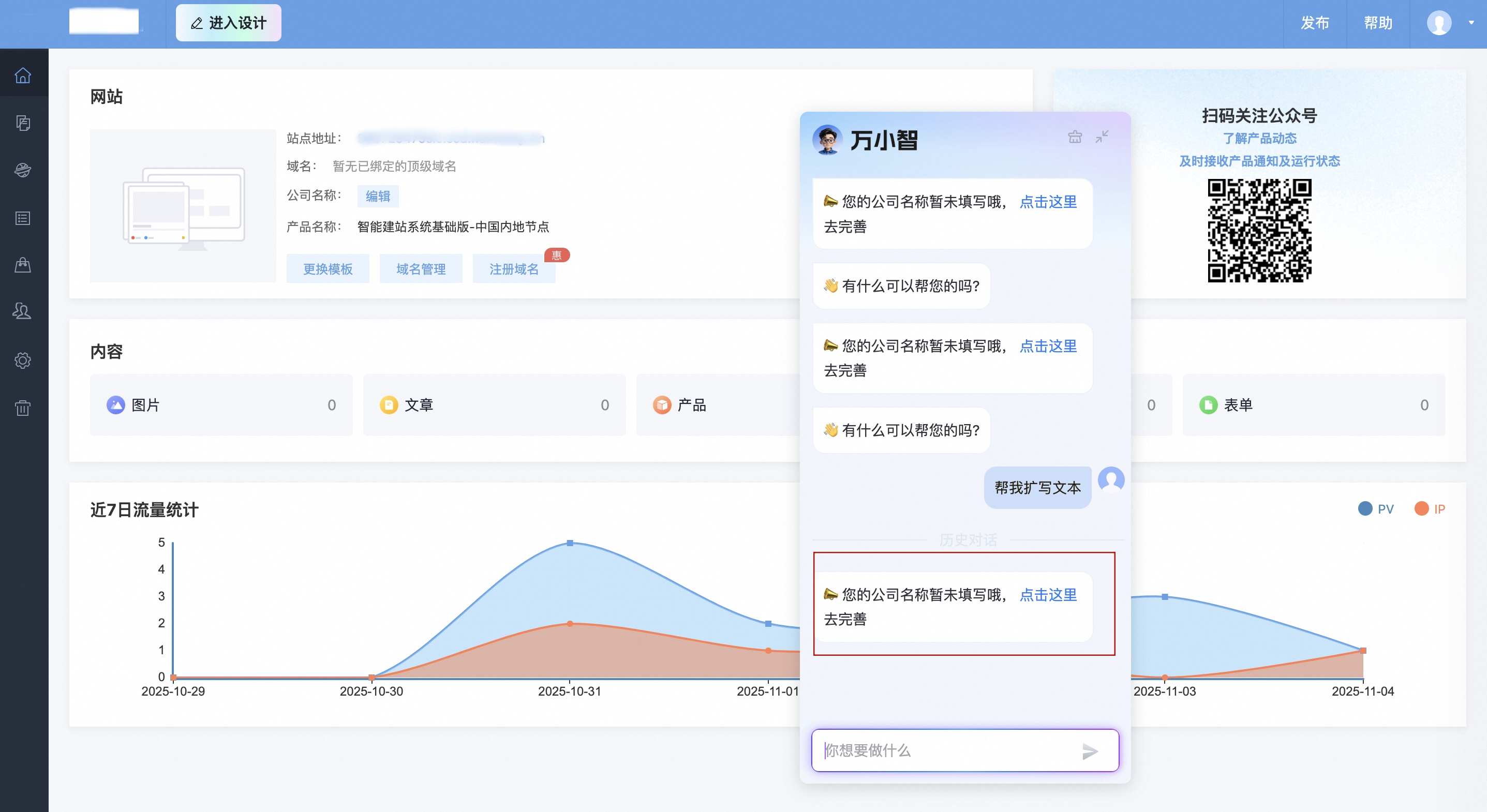Open the settings gear icon in sidebar

click(23, 359)
